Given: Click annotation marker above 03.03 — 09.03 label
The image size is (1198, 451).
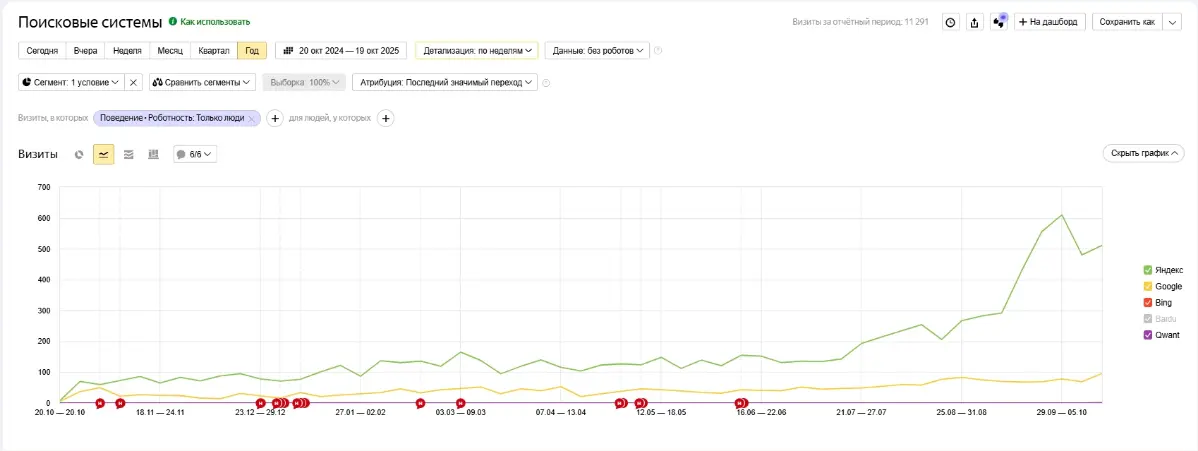Looking at the screenshot, I should click(x=460, y=403).
